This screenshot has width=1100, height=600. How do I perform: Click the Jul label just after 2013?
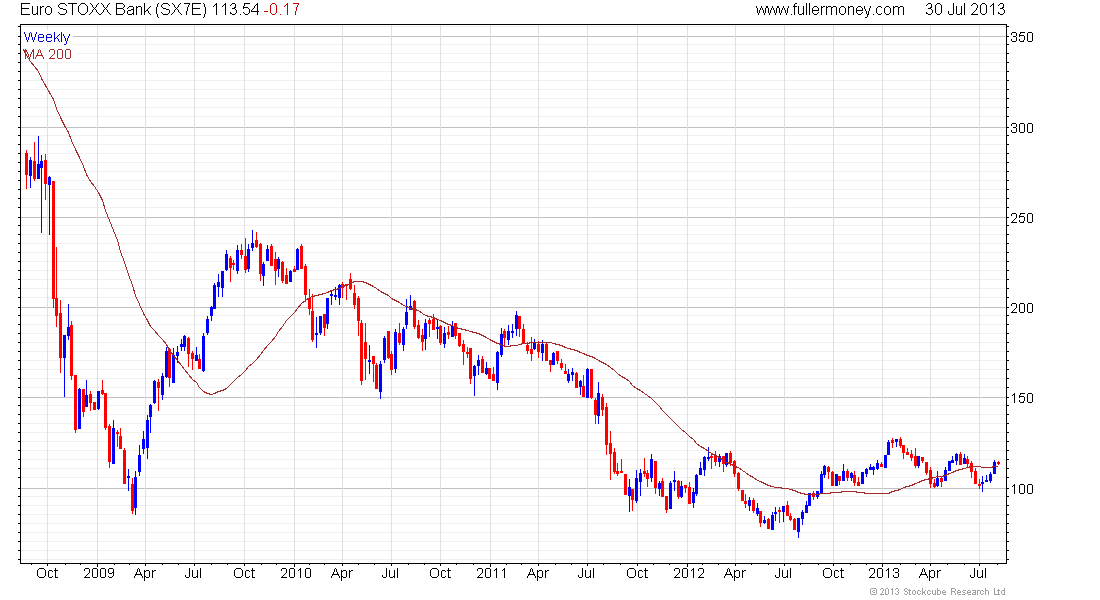pos(978,573)
